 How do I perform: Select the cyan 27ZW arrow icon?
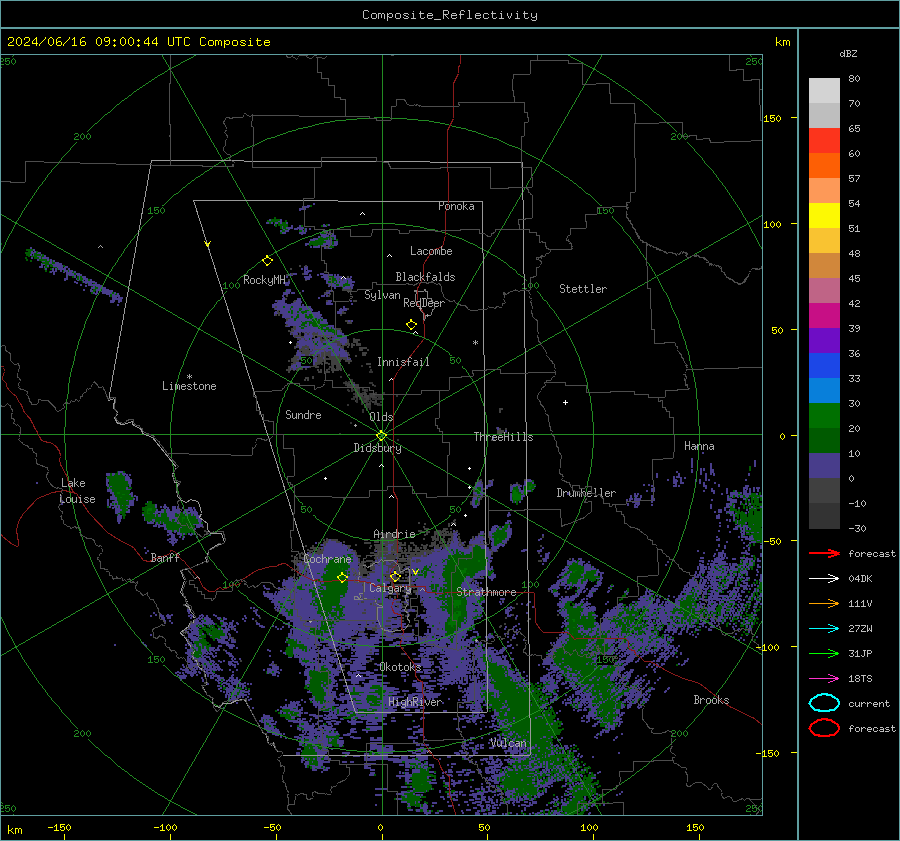point(824,629)
